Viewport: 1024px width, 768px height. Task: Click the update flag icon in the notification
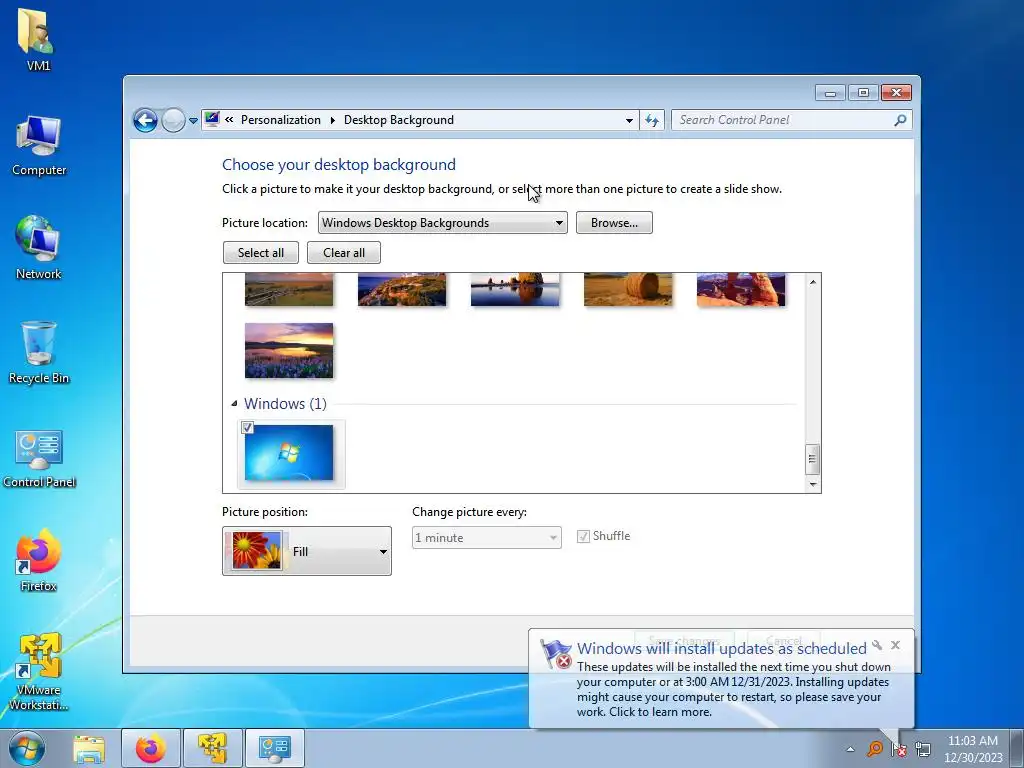[x=556, y=654]
